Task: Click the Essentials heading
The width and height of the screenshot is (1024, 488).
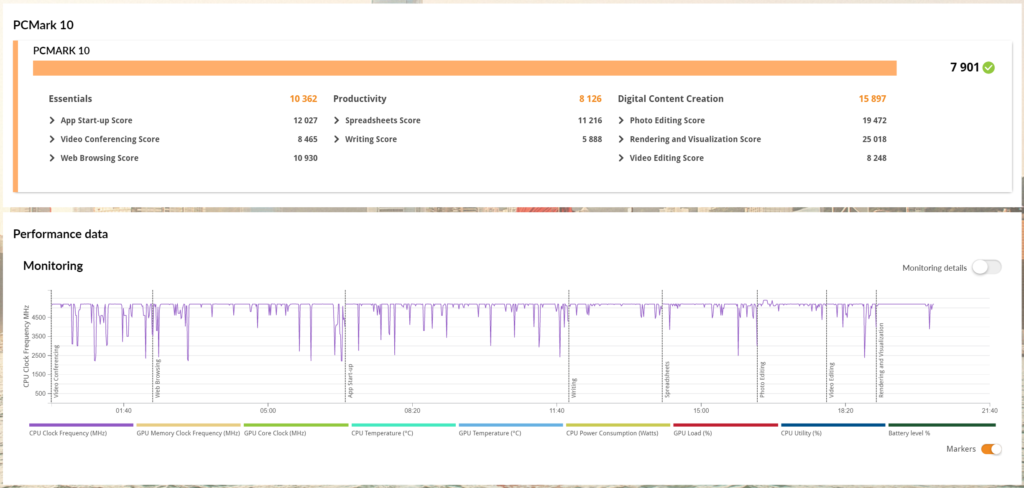Action: tap(71, 99)
